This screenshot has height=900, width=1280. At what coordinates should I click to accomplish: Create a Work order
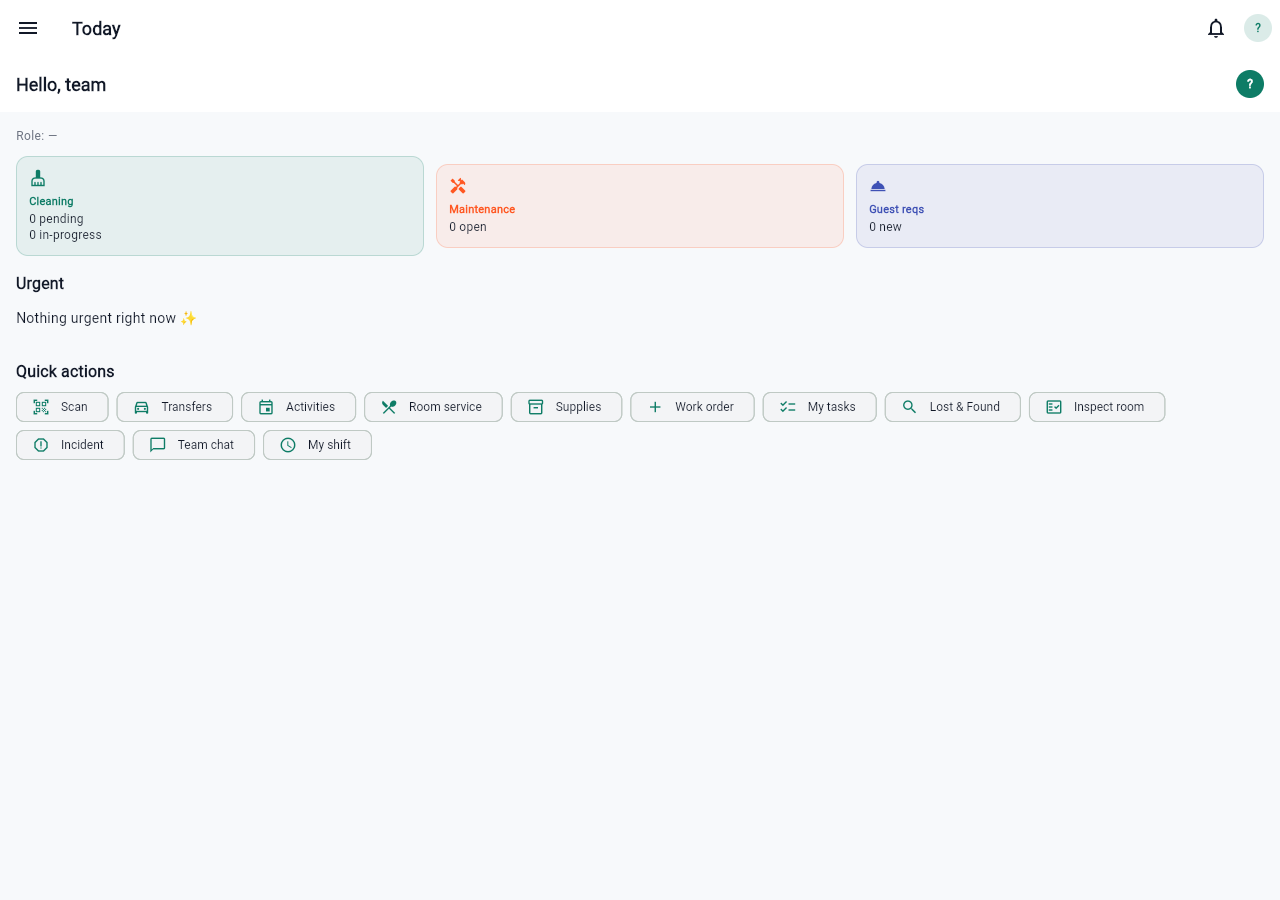point(692,407)
